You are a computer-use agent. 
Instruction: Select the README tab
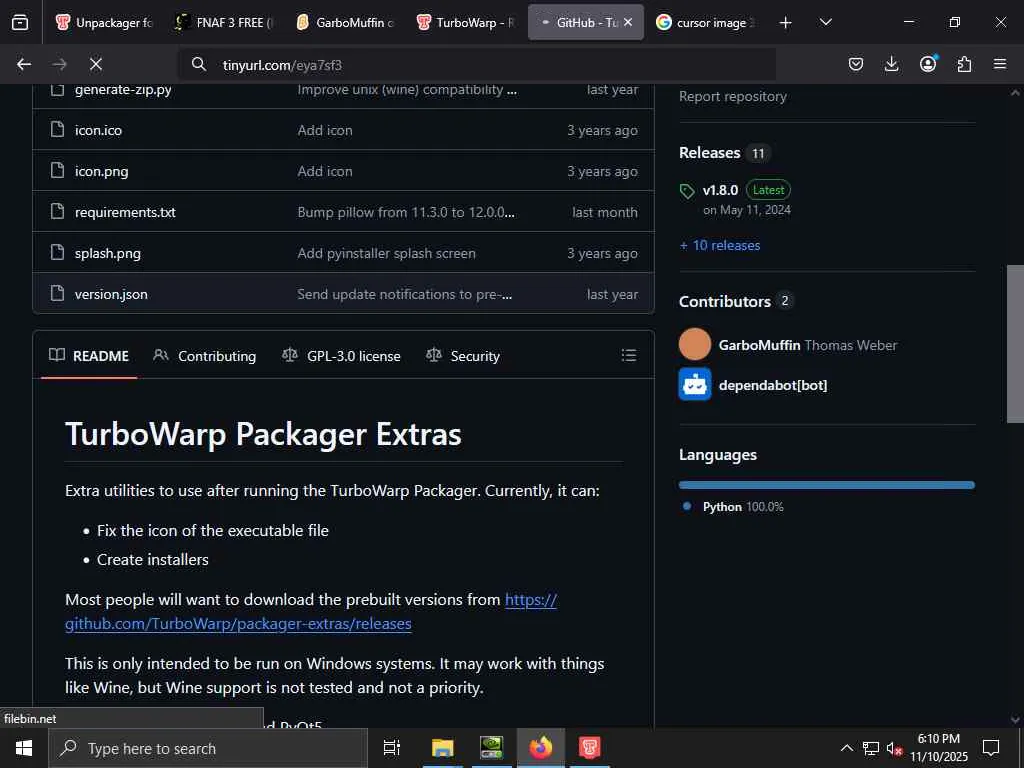pos(89,356)
